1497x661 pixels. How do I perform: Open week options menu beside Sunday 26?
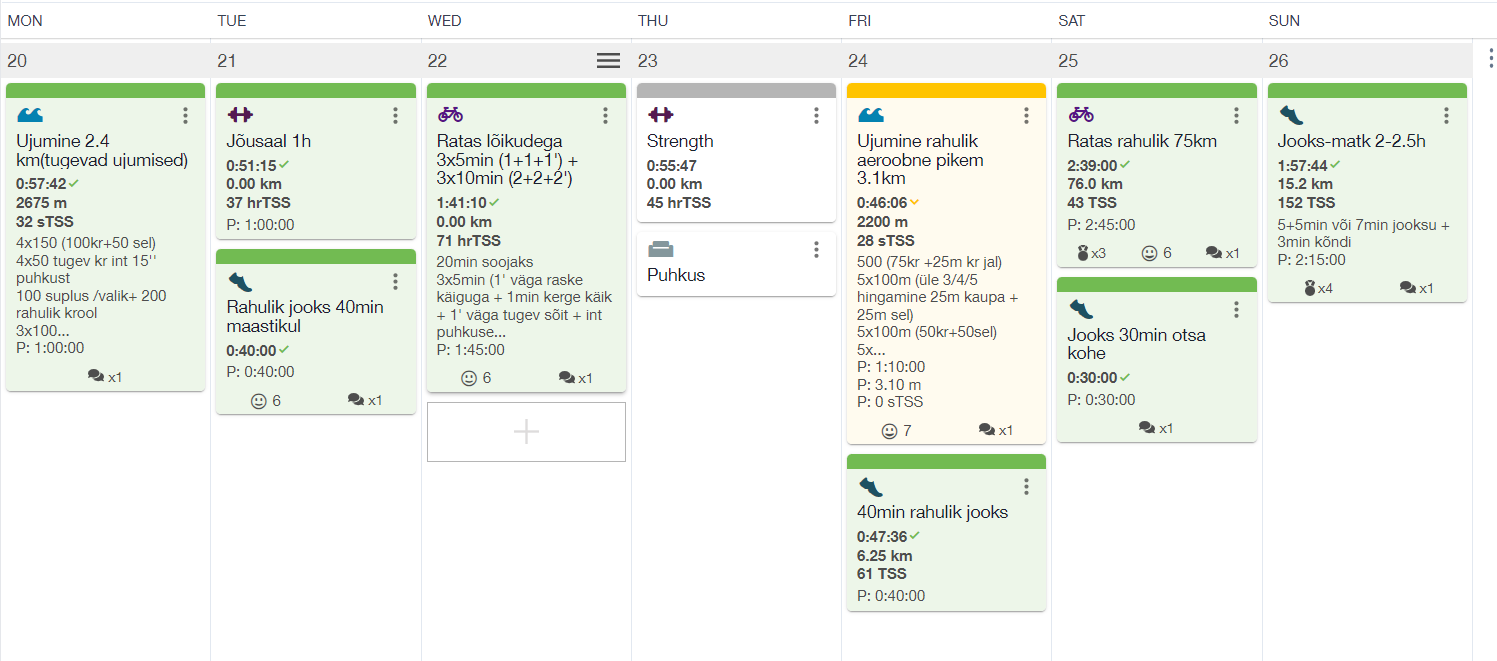point(1490,59)
